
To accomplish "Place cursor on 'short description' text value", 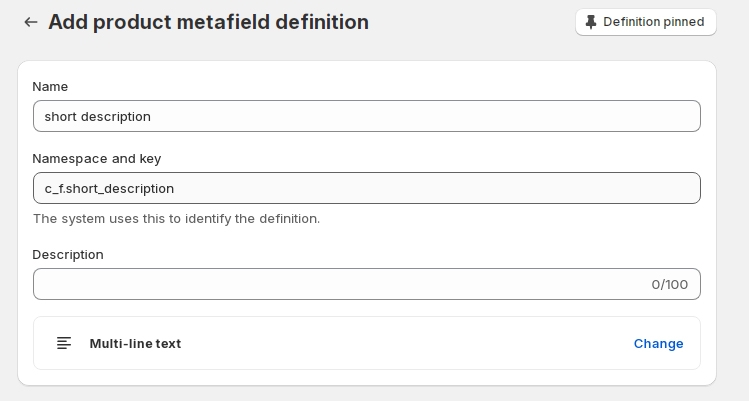I will [97, 116].
